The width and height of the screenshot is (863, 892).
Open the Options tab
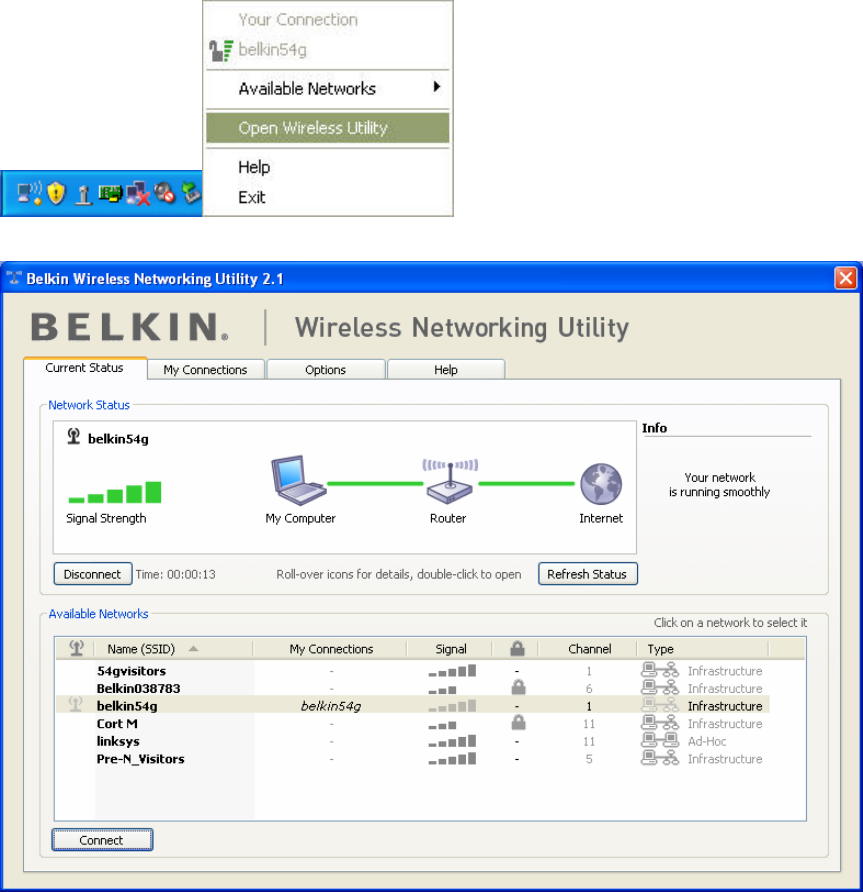(325, 370)
